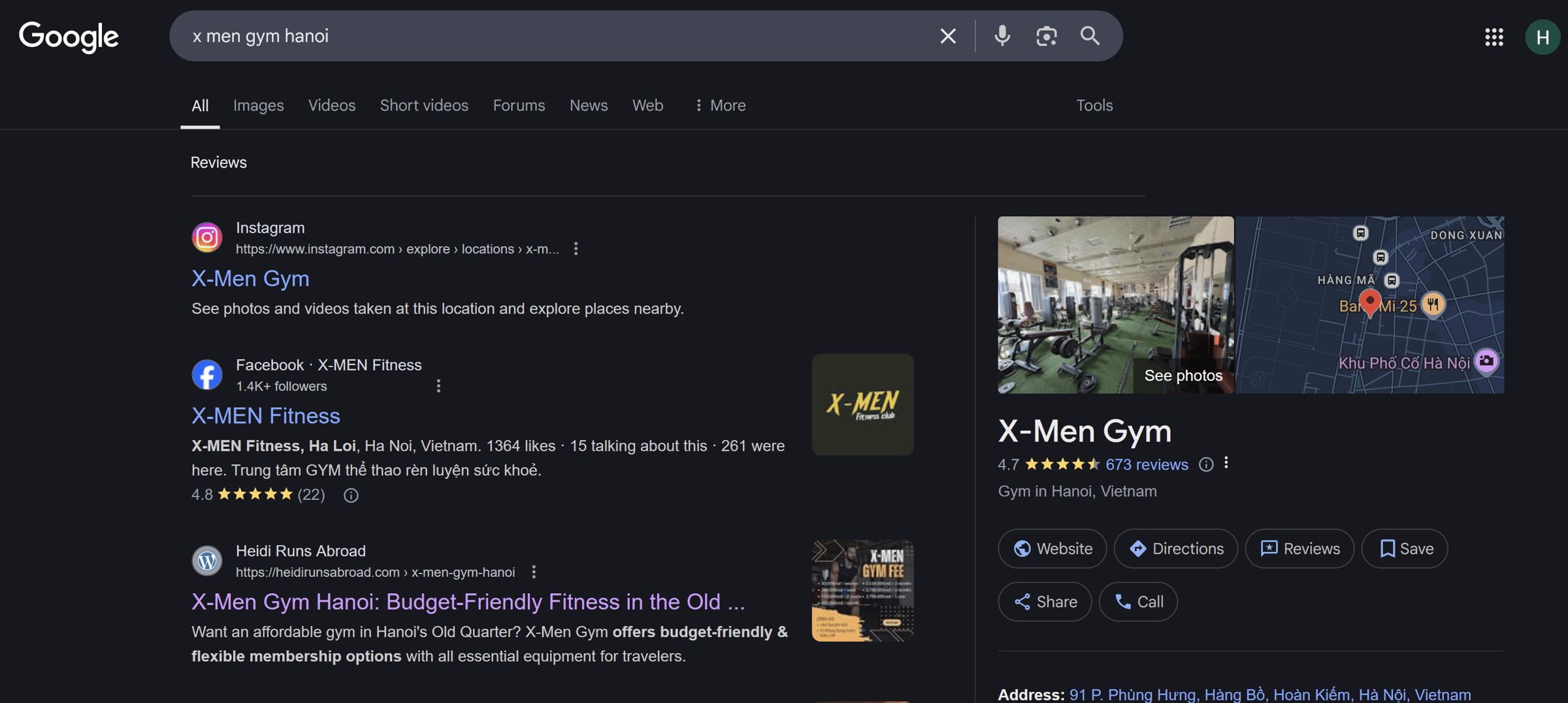
Task: Open the X-MEN Fitness club logo thumbnail
Action: tap(862, 404)
